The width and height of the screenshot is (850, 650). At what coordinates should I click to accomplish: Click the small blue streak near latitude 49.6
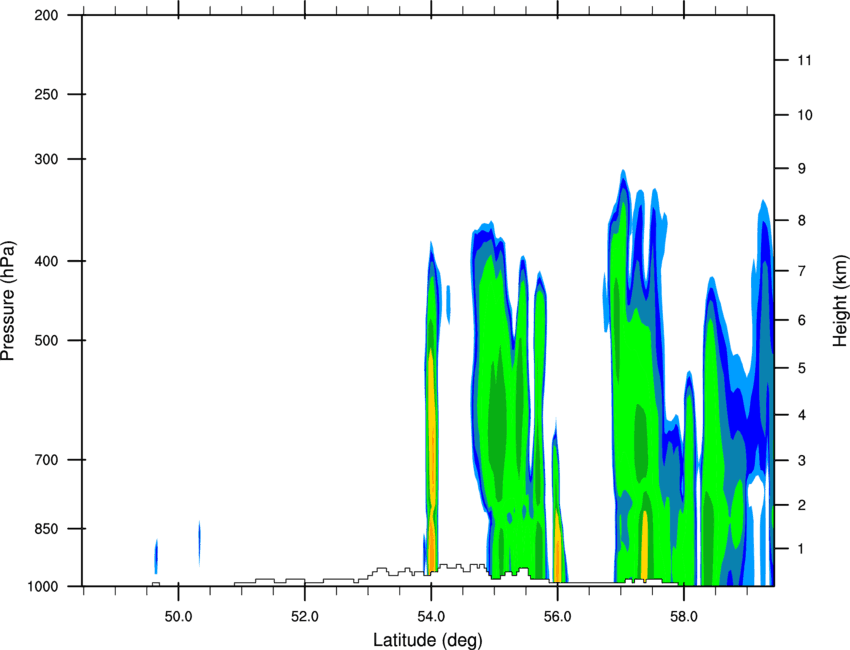click(156, 556)
